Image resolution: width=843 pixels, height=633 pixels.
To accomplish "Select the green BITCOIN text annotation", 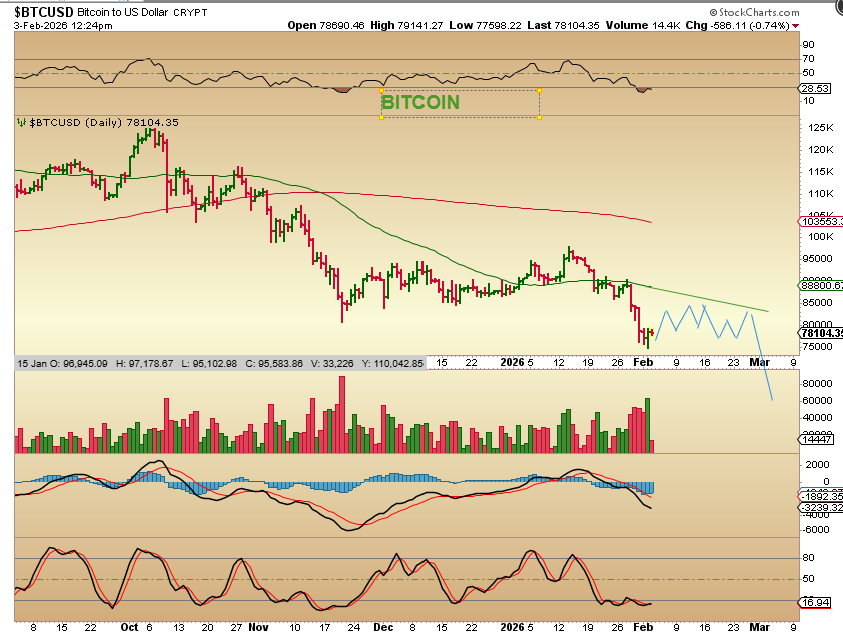I will 420,102.
